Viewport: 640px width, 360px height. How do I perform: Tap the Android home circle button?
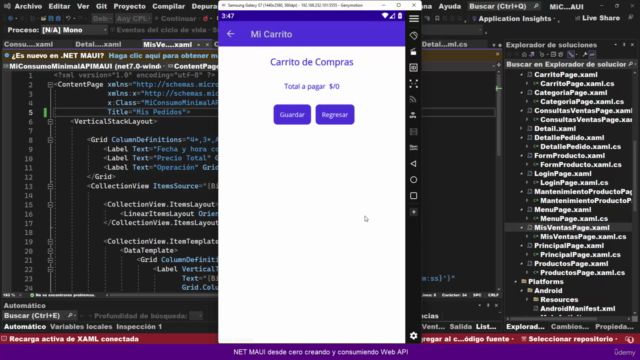click(413, 180)
